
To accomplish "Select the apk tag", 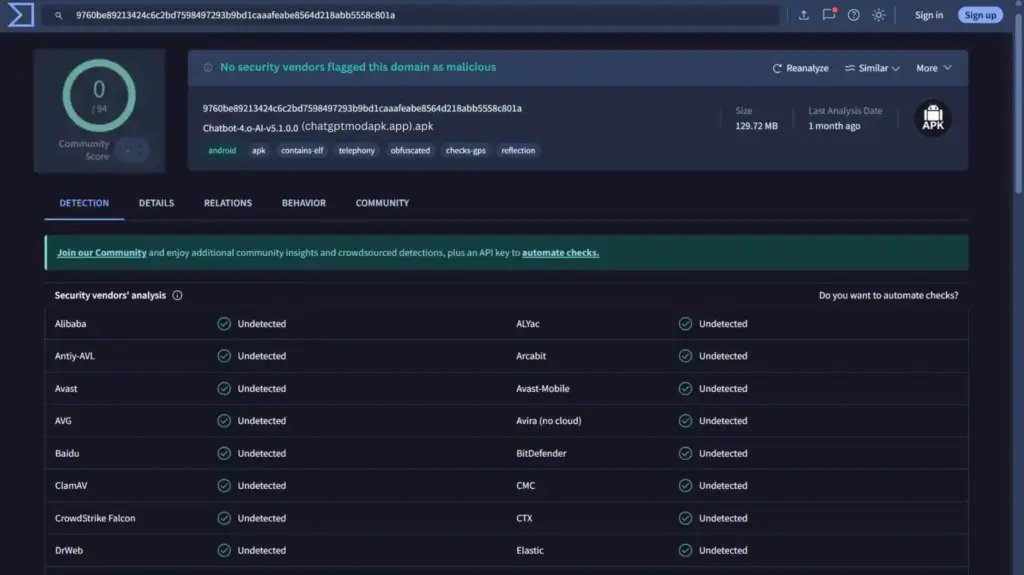I will click(x=259, y=150).
